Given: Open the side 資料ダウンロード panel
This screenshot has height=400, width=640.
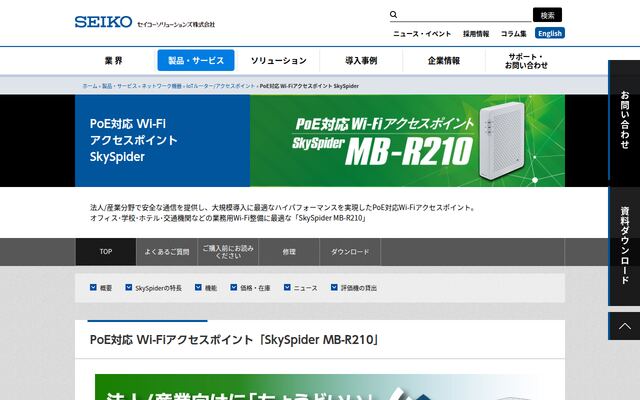Looking at the screenshot, I should 624,245.
